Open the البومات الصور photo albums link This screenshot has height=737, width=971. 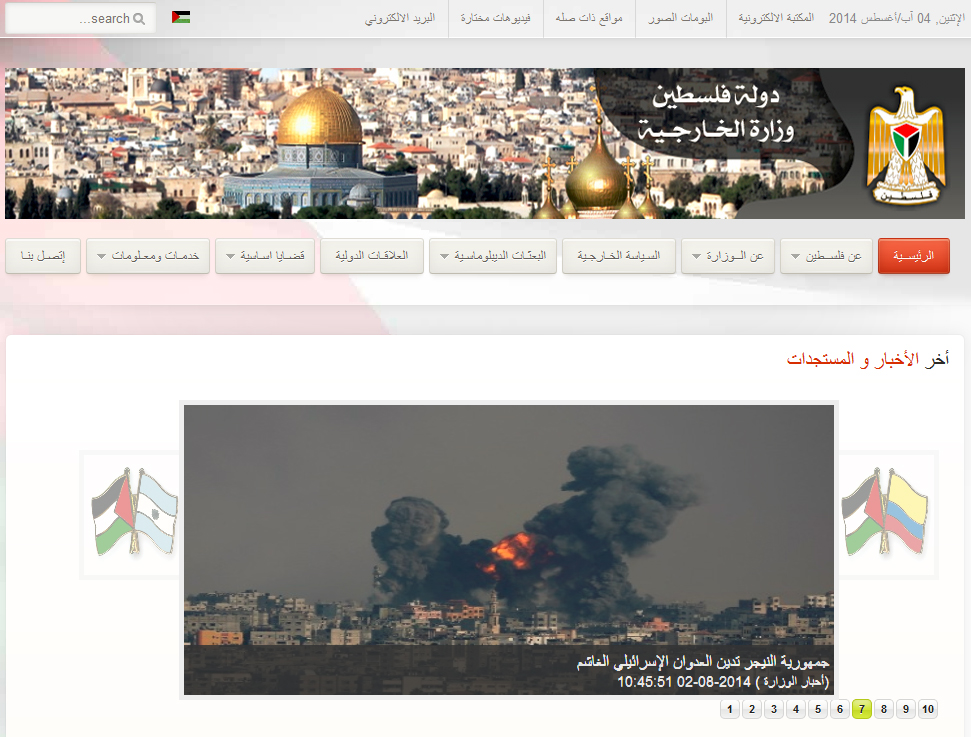click(x=681, y=18)
